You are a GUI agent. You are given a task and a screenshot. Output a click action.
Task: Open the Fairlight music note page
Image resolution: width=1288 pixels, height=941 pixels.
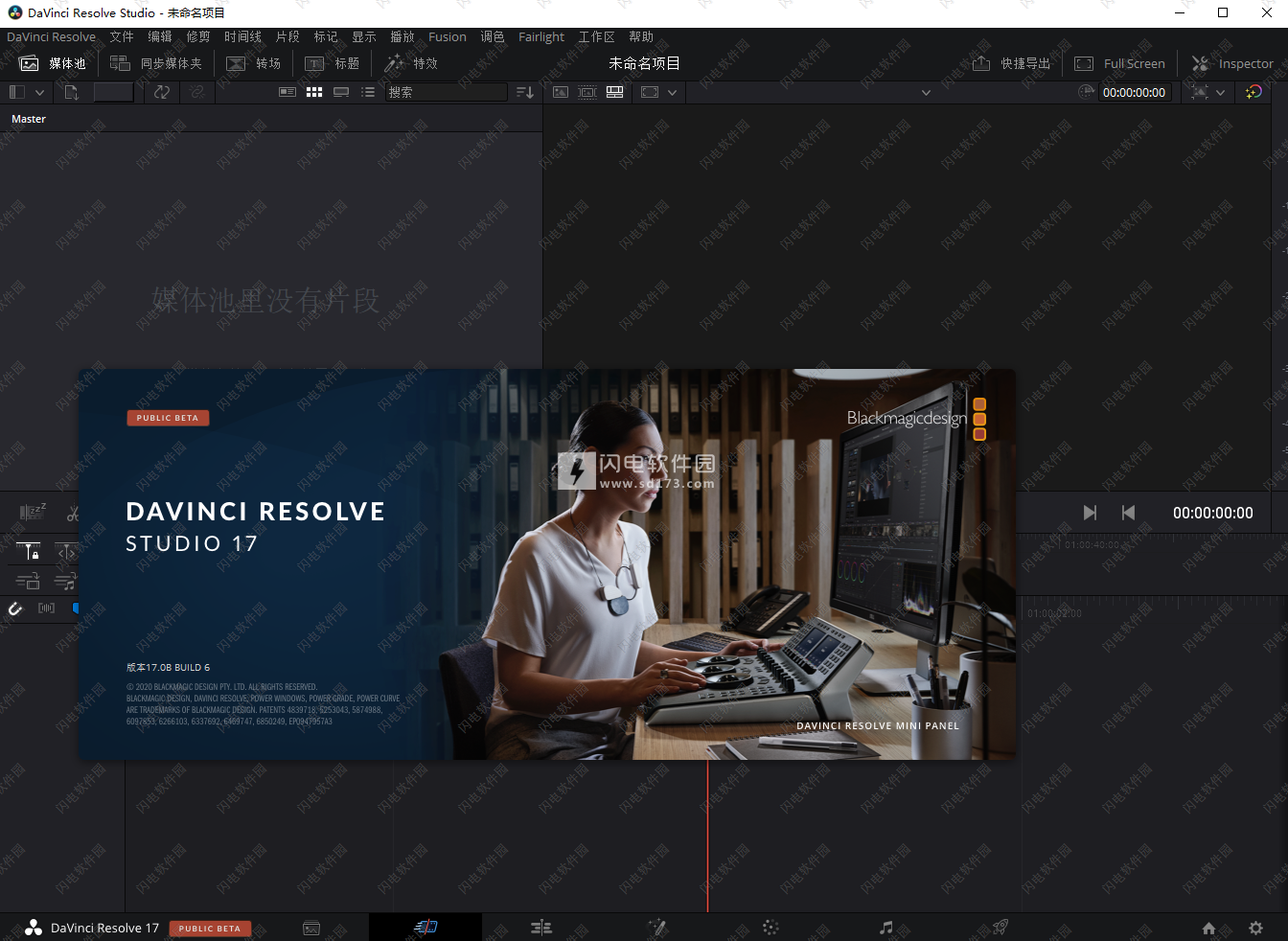tap(886, 927)
